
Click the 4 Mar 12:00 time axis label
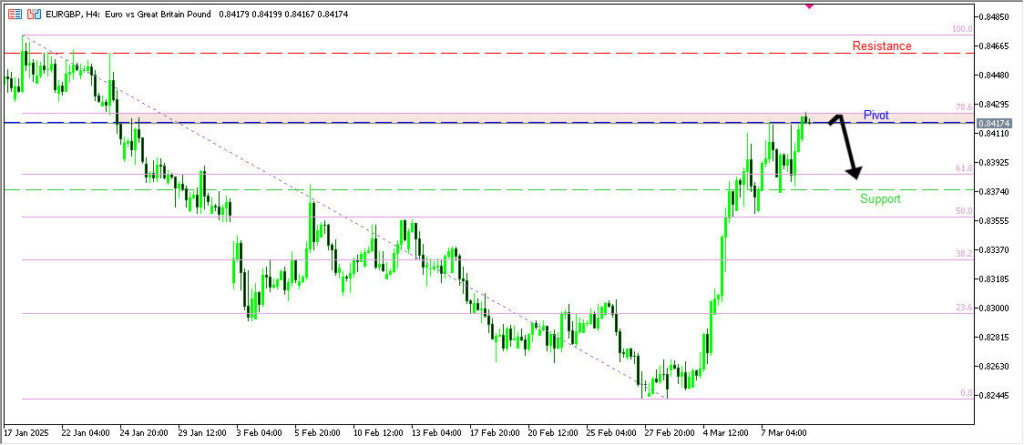[724, 434]
